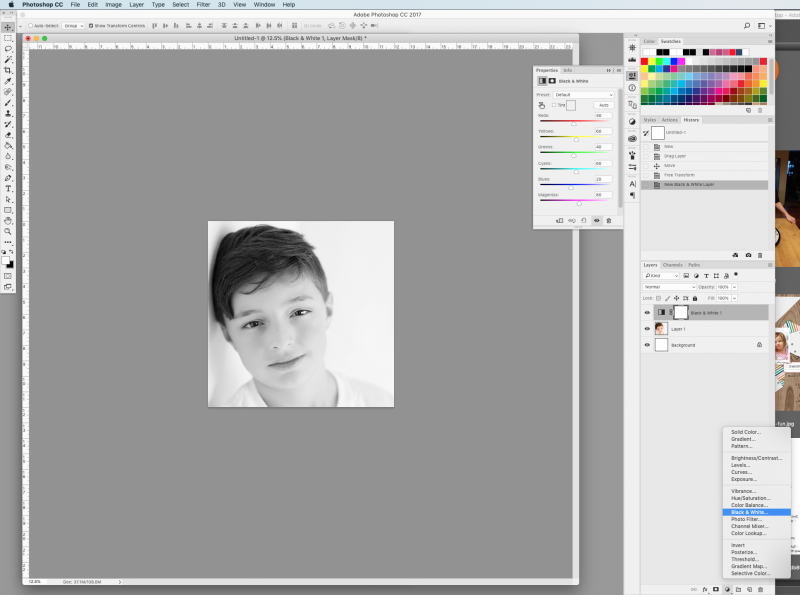The height and width of the screenshot is (595, 800).
Task: Select the Pen tool
Action: (8, 178)
